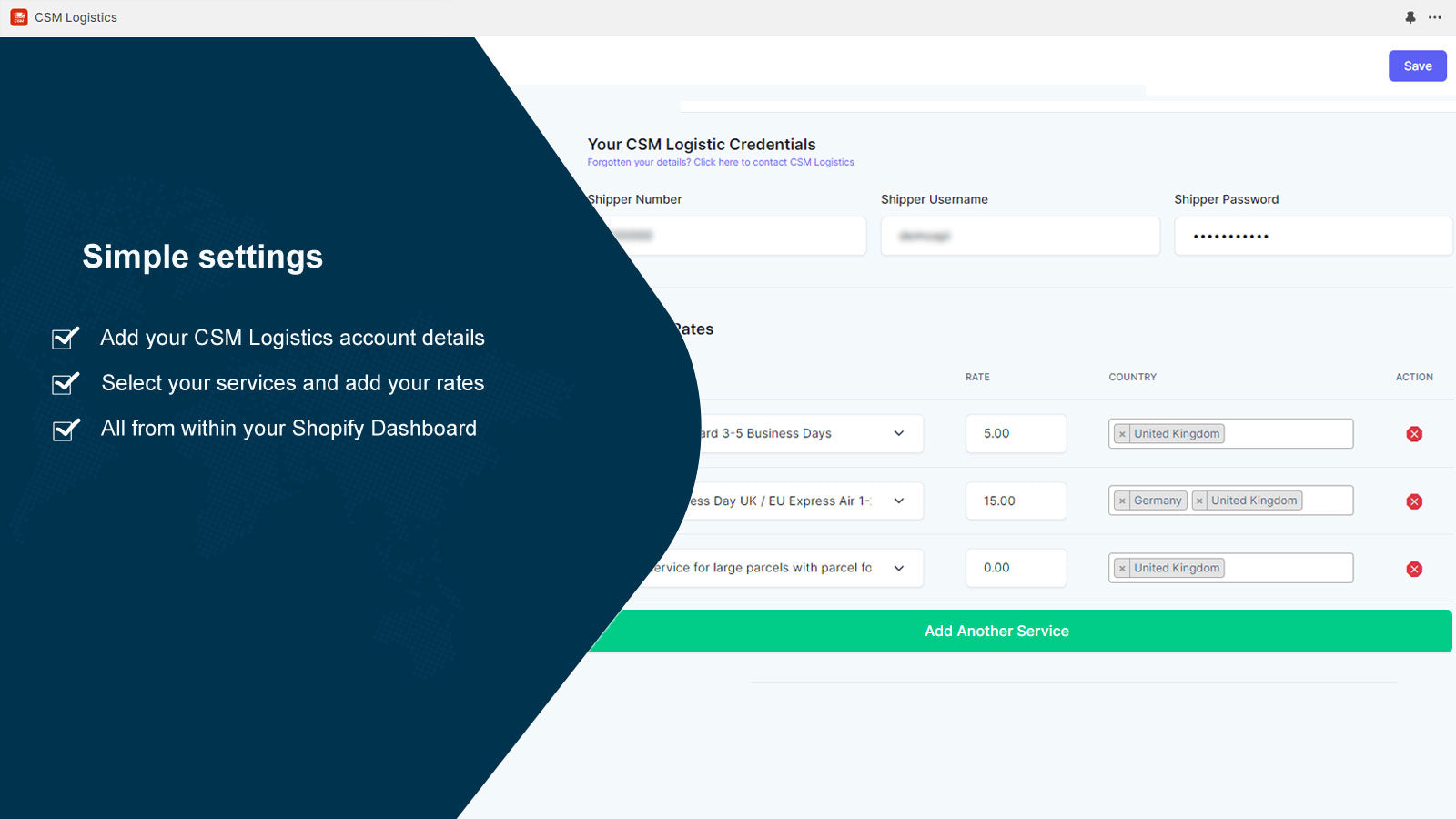Screen dimensions: 1456x819
Task: Click the 'Shipper Username' label
Action: pyautogui.click(x=935, y=199)
